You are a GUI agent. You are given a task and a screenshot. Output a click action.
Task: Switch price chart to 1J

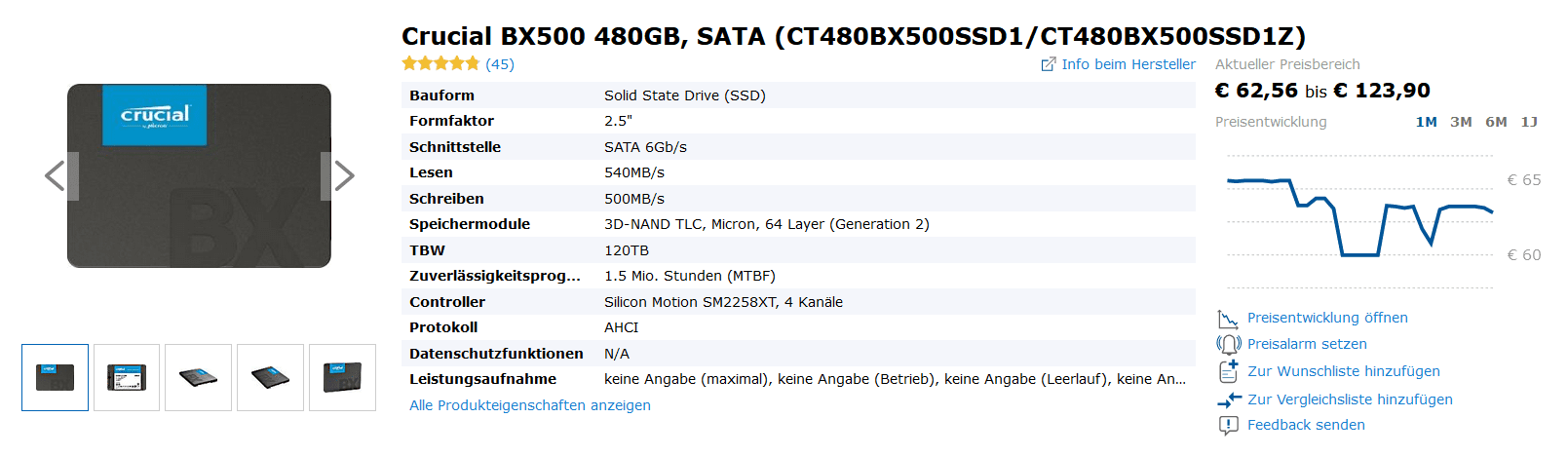pos(1529,122)
